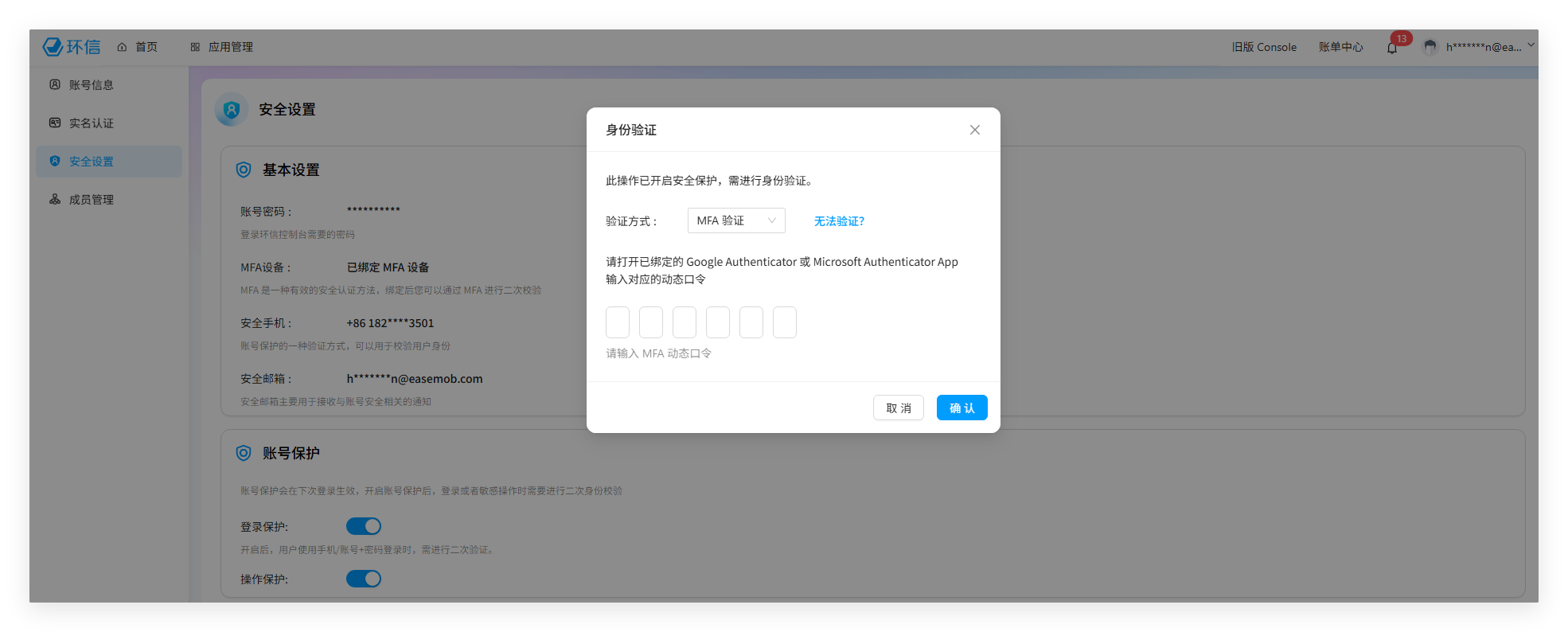Click the 成员管理 sidebar icon
Screen dimensions: 1568x632
click(x=55, y=199)
